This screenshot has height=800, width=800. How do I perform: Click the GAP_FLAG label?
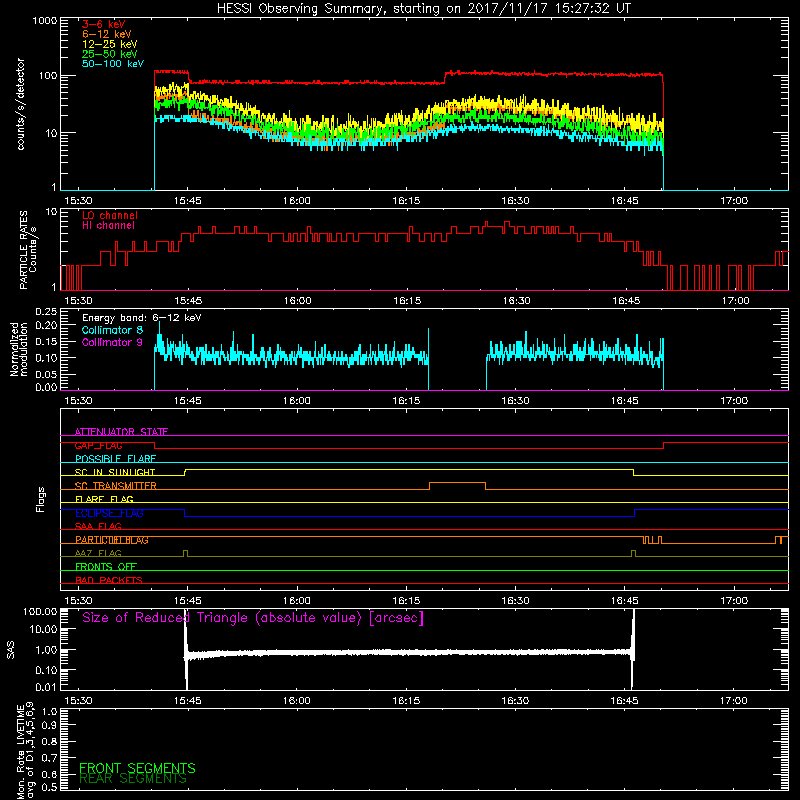click(x=98, y=445)
